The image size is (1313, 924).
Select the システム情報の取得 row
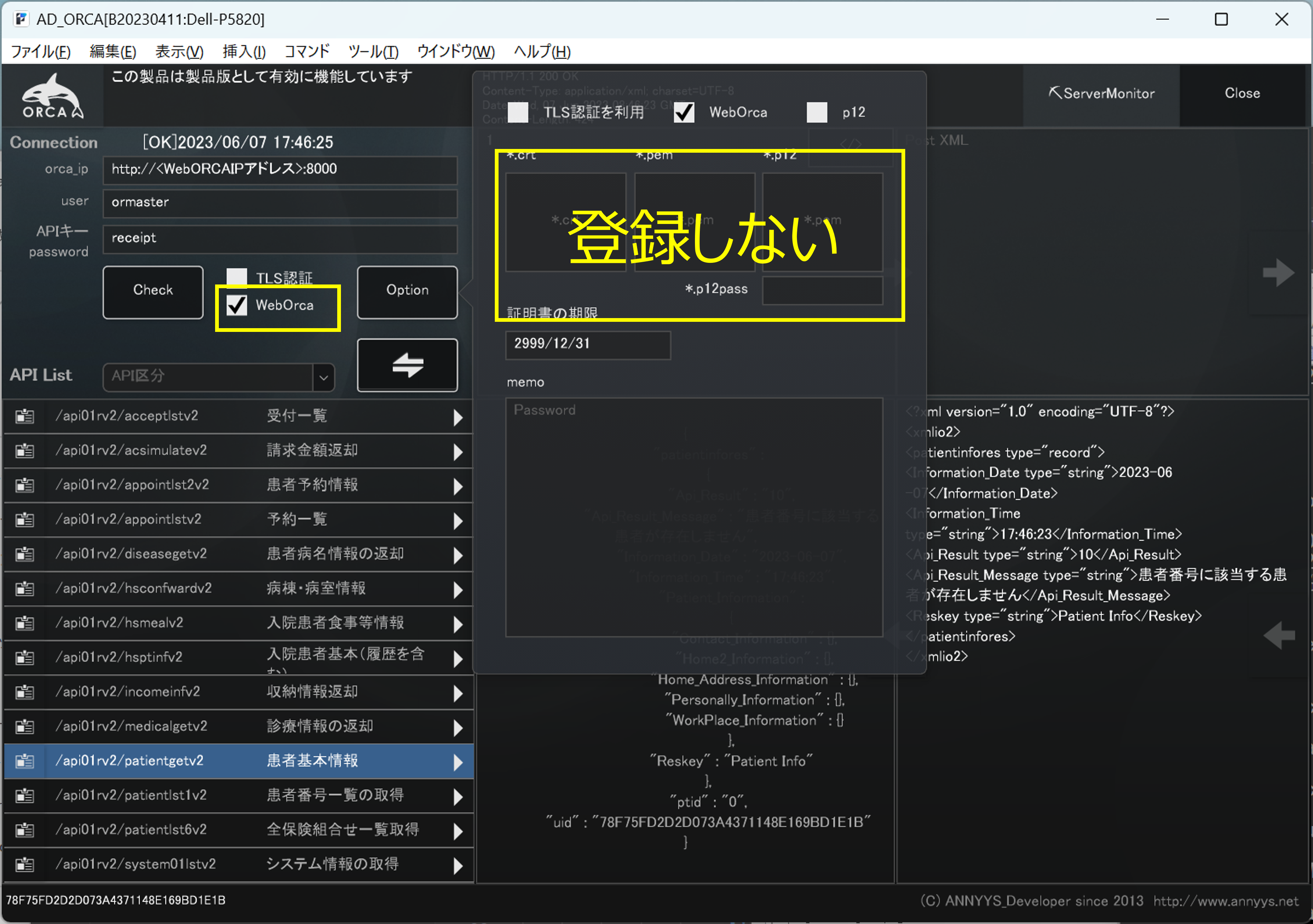pos(239,865)
